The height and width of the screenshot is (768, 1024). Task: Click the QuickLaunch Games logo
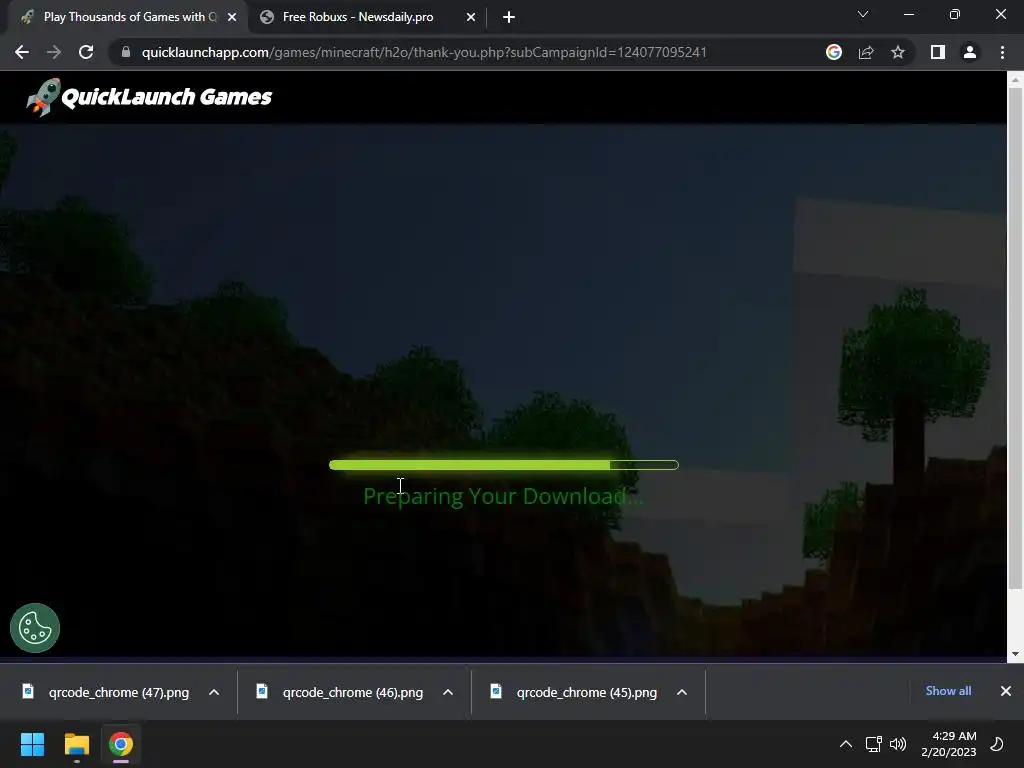(x=149, y=97)
